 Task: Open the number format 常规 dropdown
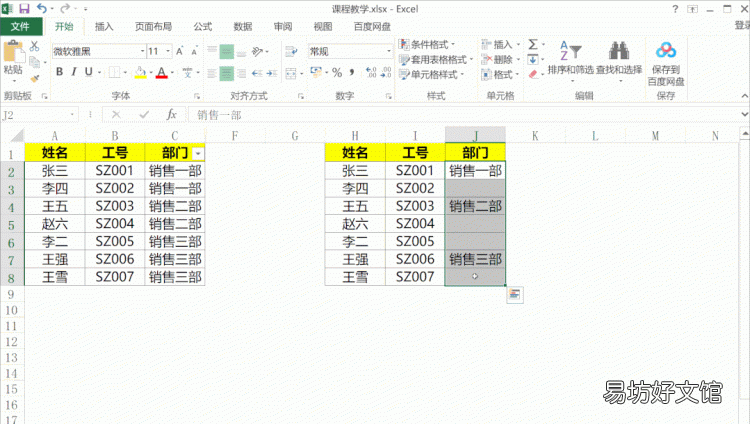388,51
